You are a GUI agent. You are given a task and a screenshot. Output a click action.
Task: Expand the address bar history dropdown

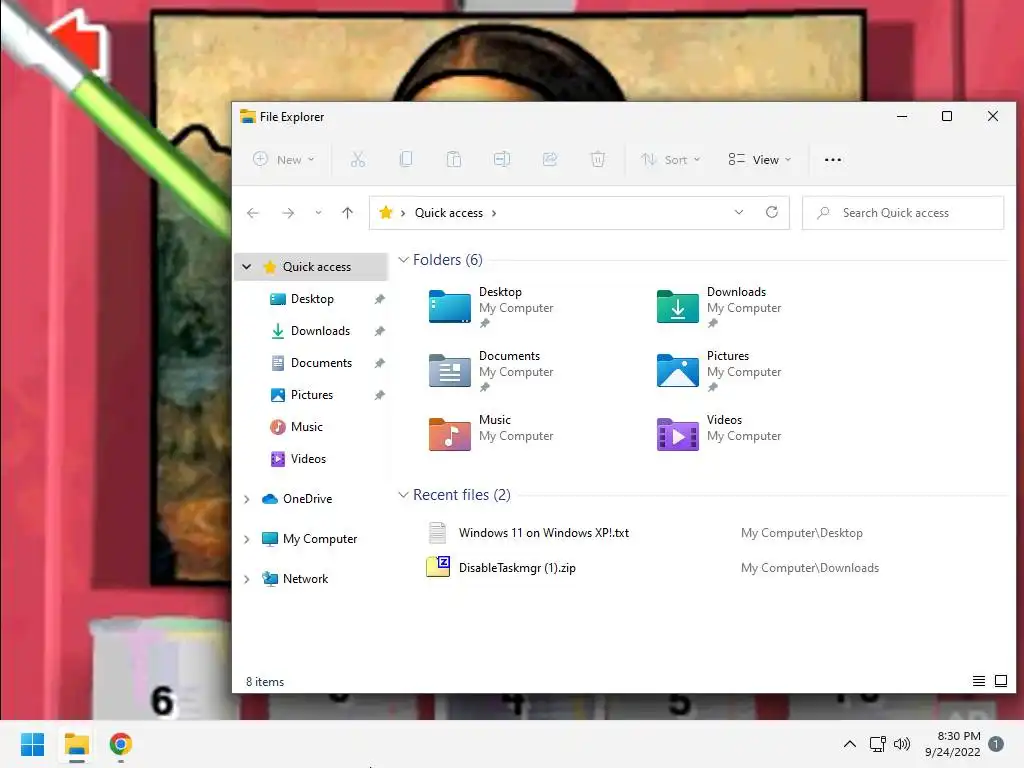[x=739, y=212]
